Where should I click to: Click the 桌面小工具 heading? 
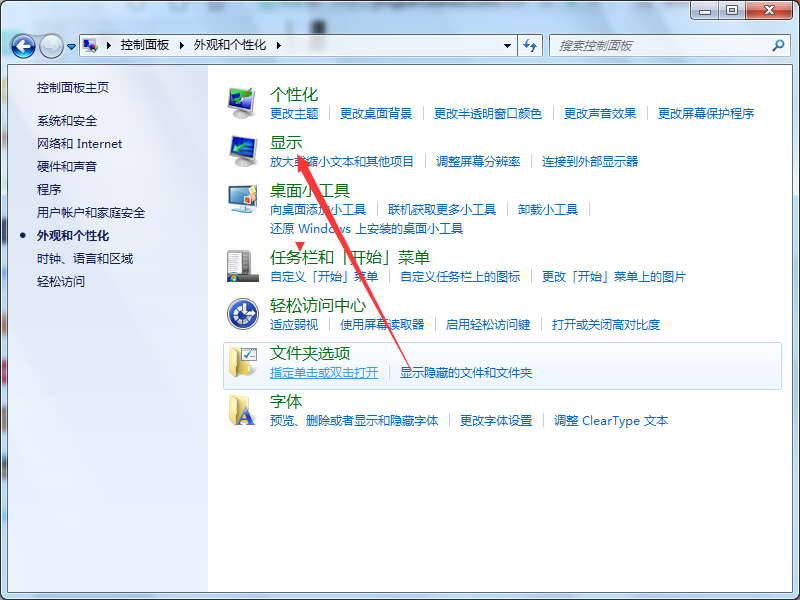coord(310,191)
